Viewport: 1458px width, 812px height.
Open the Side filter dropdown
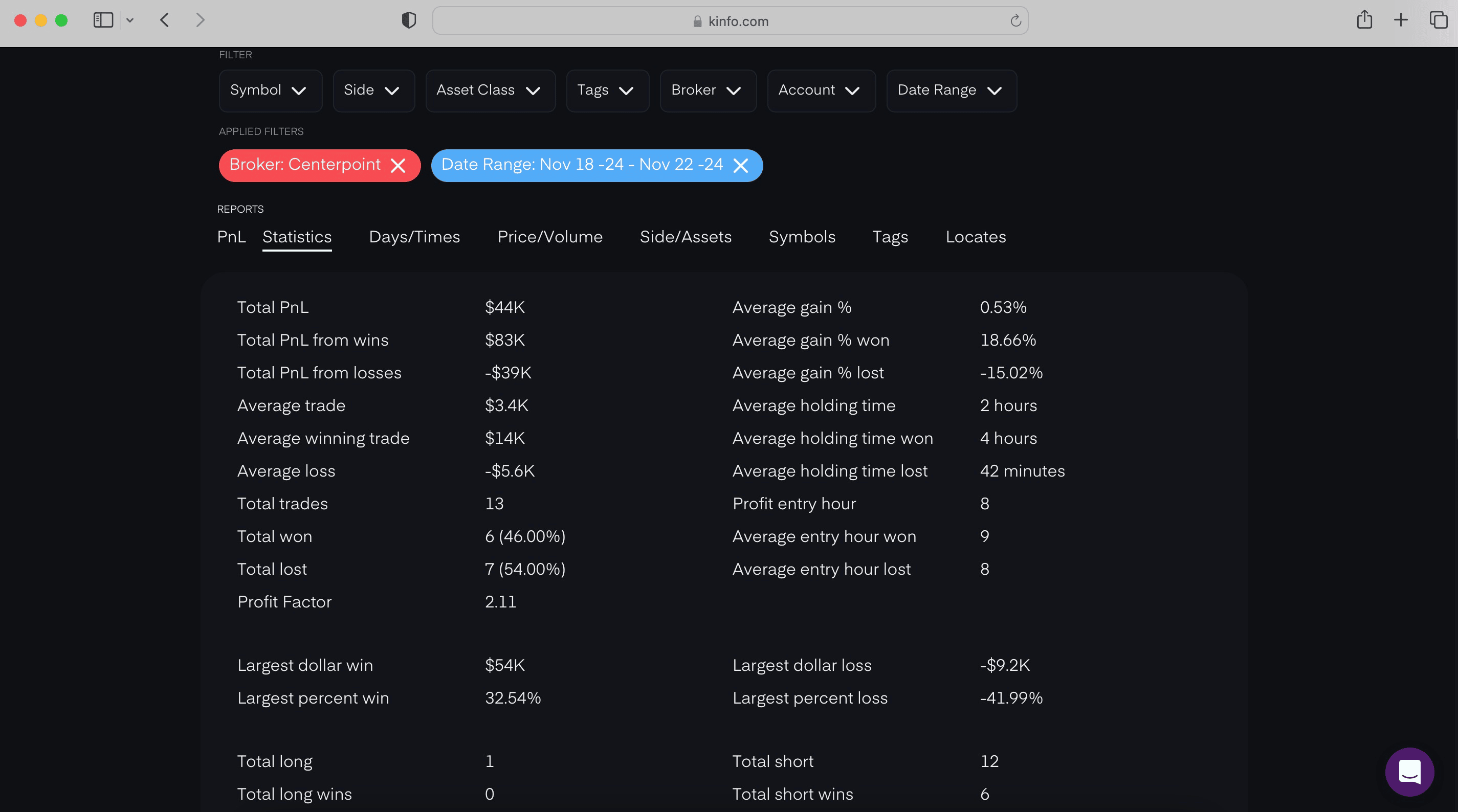(x=373, y=91)
